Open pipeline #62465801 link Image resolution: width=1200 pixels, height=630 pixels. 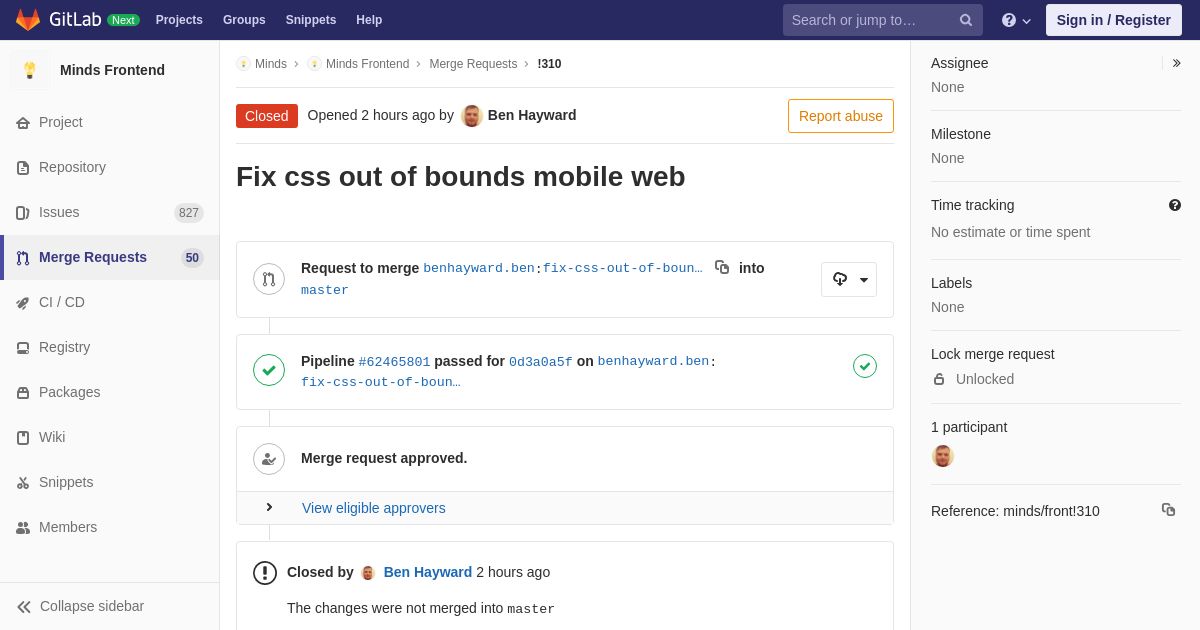click(x=394, y=362)
